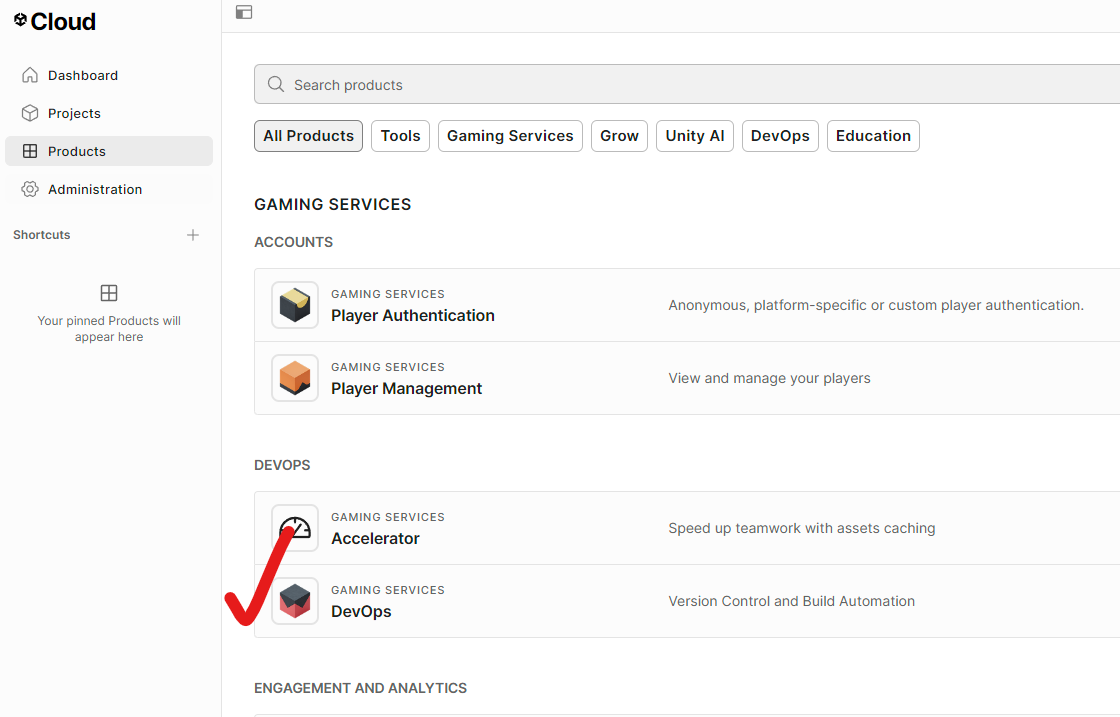Filter products by Gaming Services
The height and width of the screenshot is (717, 1120).
click(510, 136)
